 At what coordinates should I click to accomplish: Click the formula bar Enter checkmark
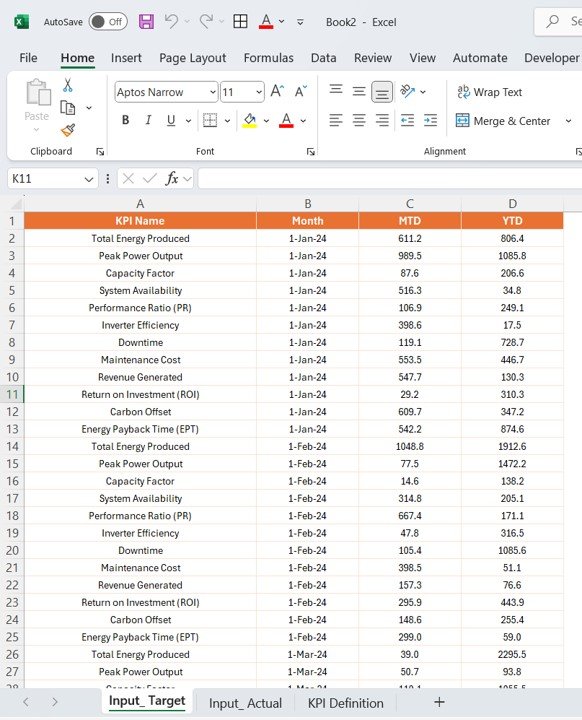149,179
